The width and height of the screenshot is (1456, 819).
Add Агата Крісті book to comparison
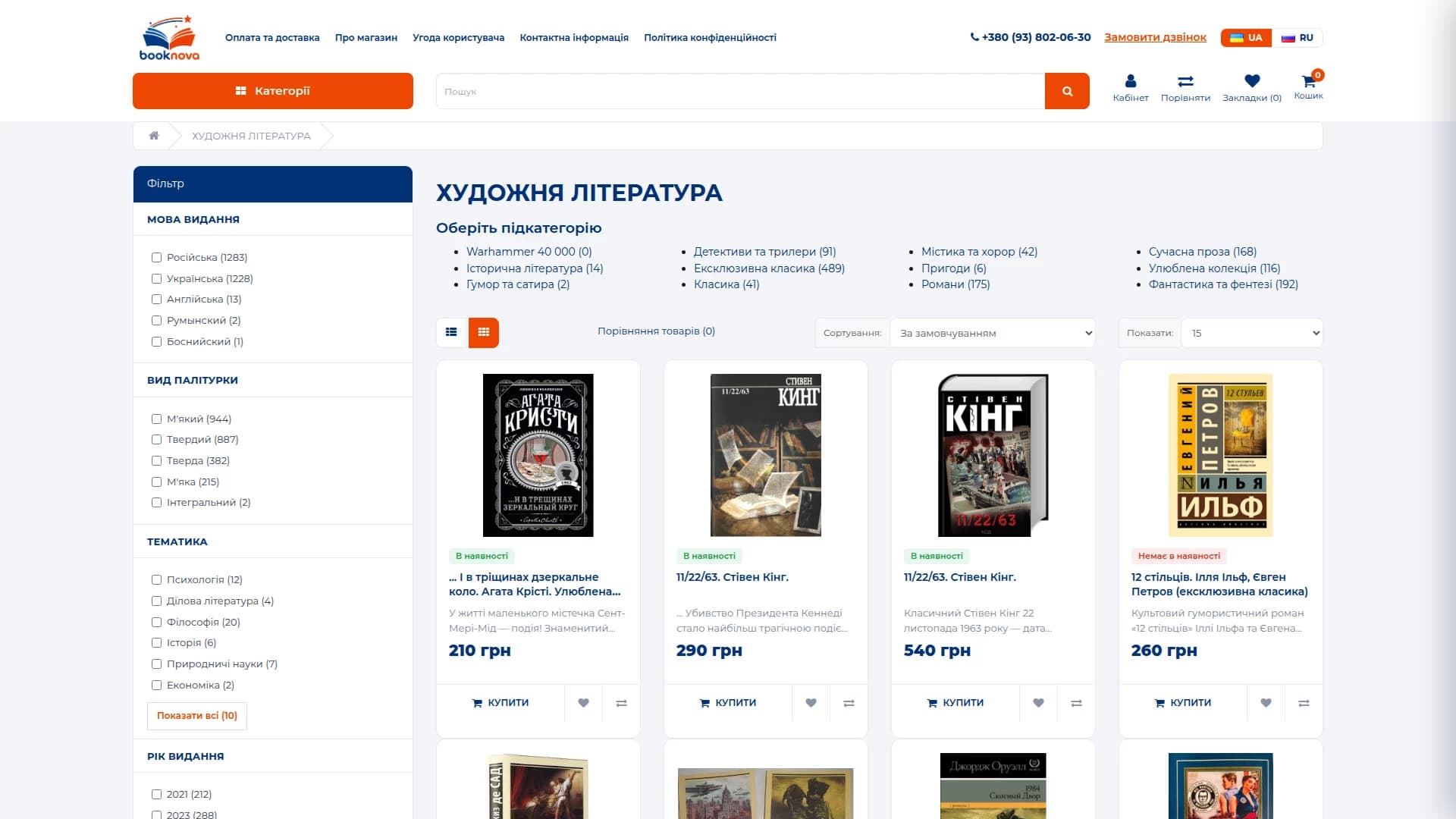(621, 703)
